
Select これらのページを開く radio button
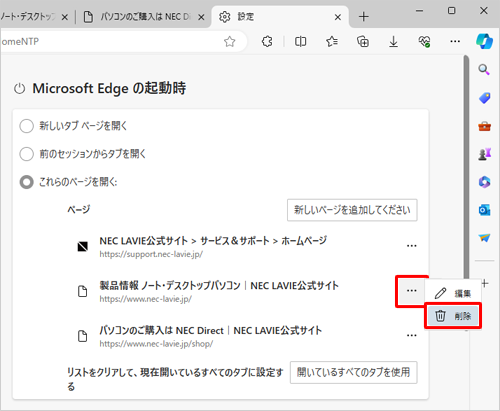click(26, 182)
